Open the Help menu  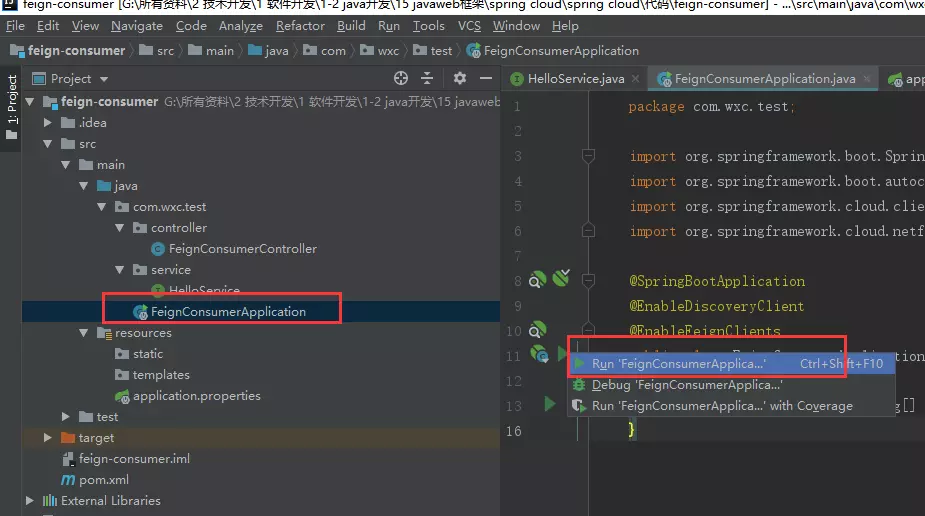point(565,26)
